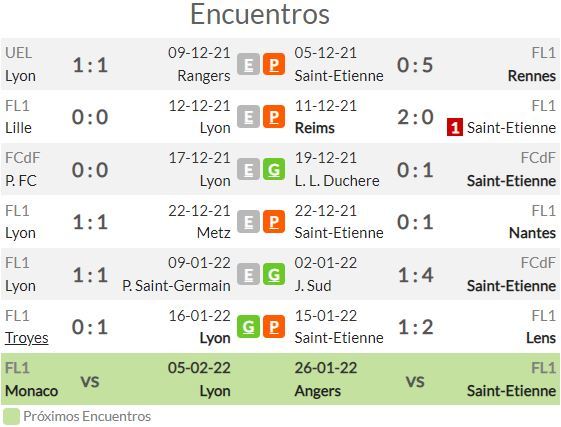Click the 1:1 score for Lyon vs P. Saint-Germain
The image size is (561, 427).
[90, 275]
